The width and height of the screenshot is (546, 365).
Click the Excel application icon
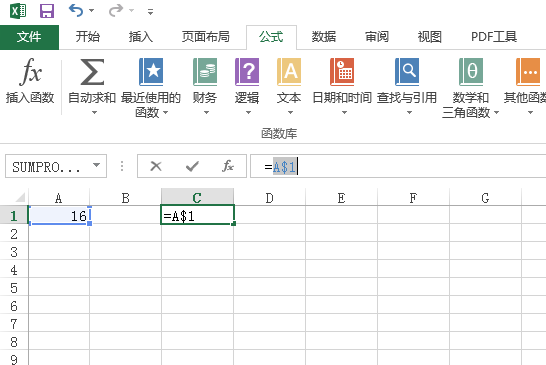[18, 11]
